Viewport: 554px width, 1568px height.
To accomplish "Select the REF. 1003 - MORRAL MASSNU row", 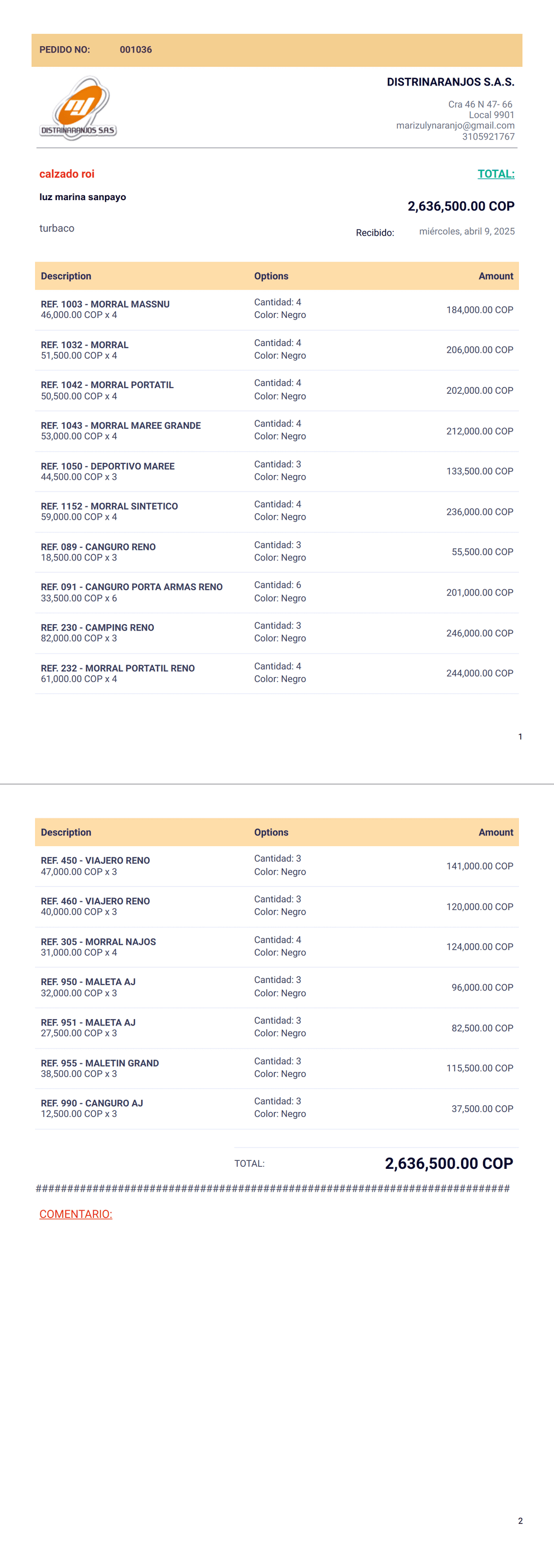I will coord(277,310).
